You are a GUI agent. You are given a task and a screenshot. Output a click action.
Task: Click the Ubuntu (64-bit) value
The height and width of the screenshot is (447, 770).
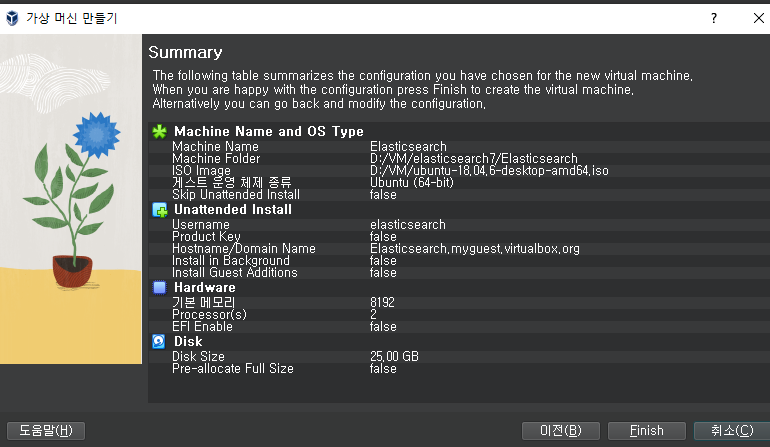click(412, 183)
